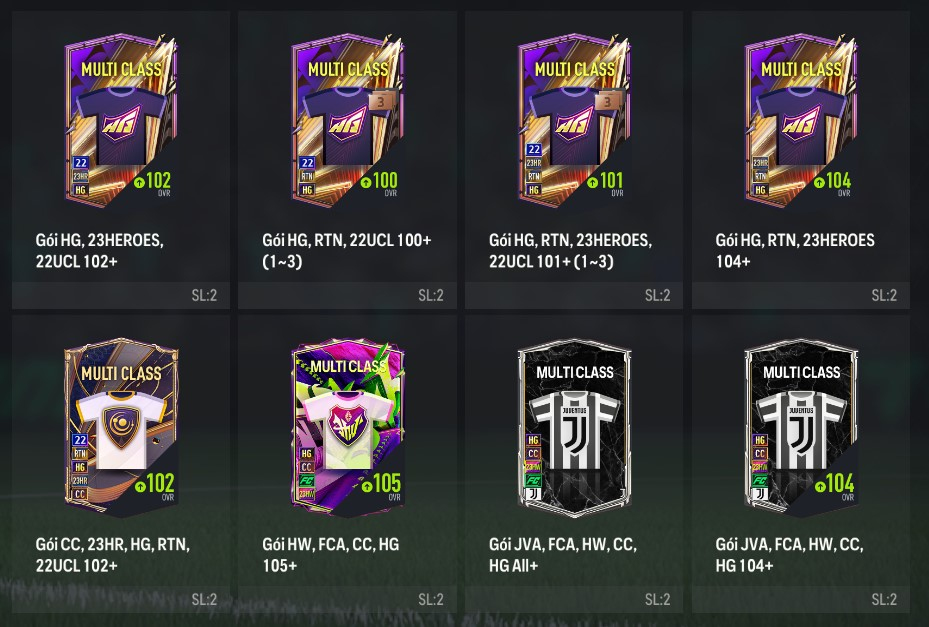Click the Juventus All+ Multi Class card

pos(574,427)
